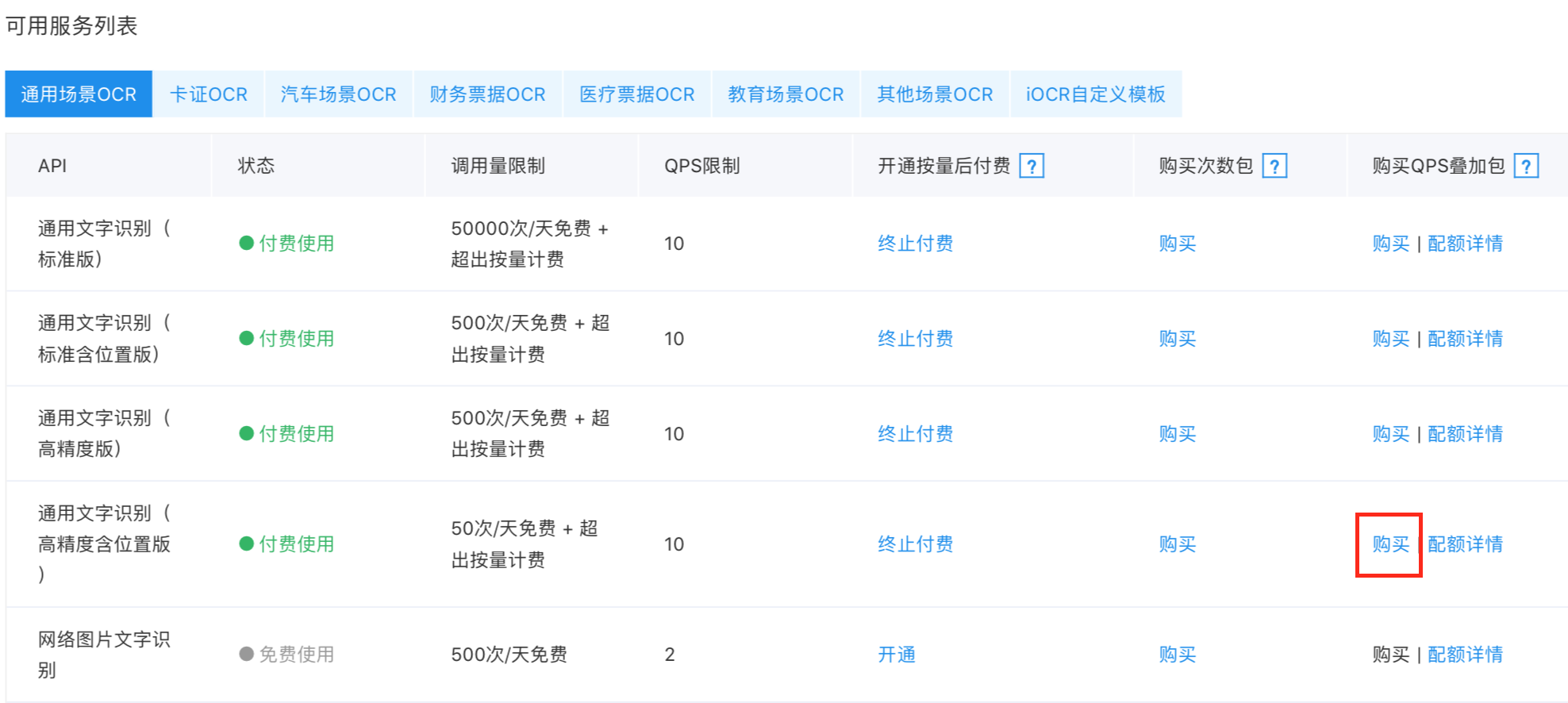Buy QPS叠加包 for 通用文字识别标准版
Image resolution: width=1568 pixels, height=703 pixels.
coord(1391,244)
